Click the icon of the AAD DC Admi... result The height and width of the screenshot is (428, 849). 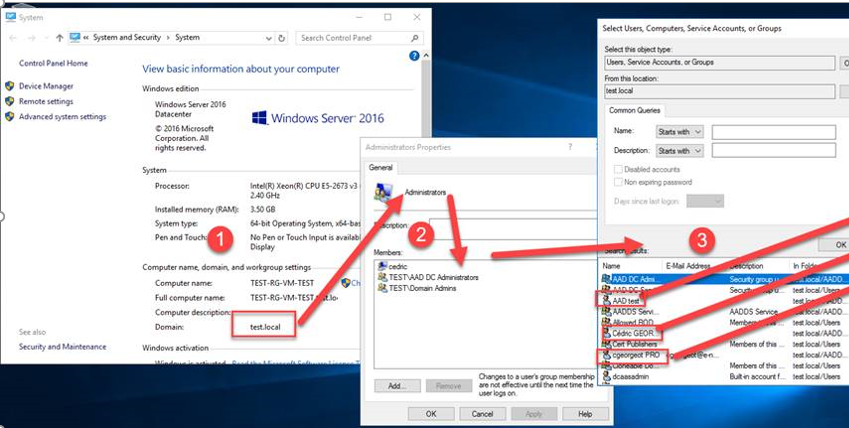click(x=606, y=279)
